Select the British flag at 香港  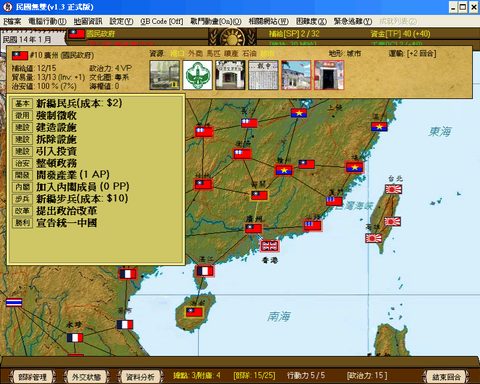(x=270, y=246)
